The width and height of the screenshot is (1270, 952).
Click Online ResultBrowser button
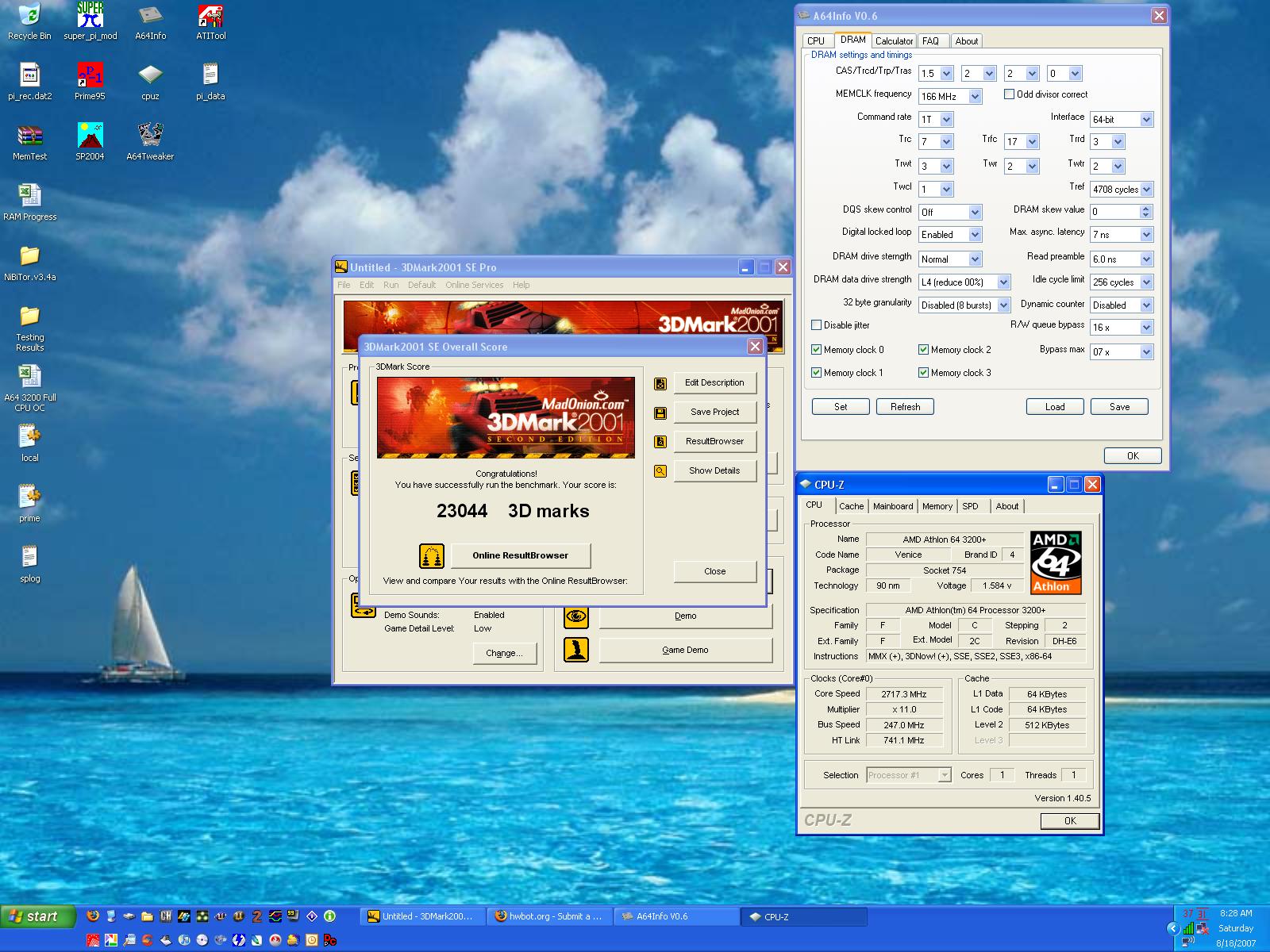point(521,555)
